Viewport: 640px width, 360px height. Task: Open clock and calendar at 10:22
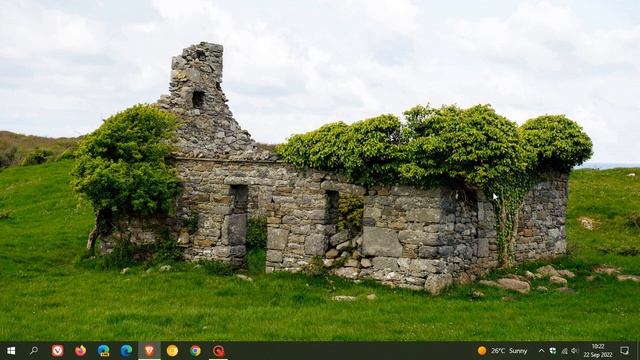pyautogui.click(x=598, y=351)
